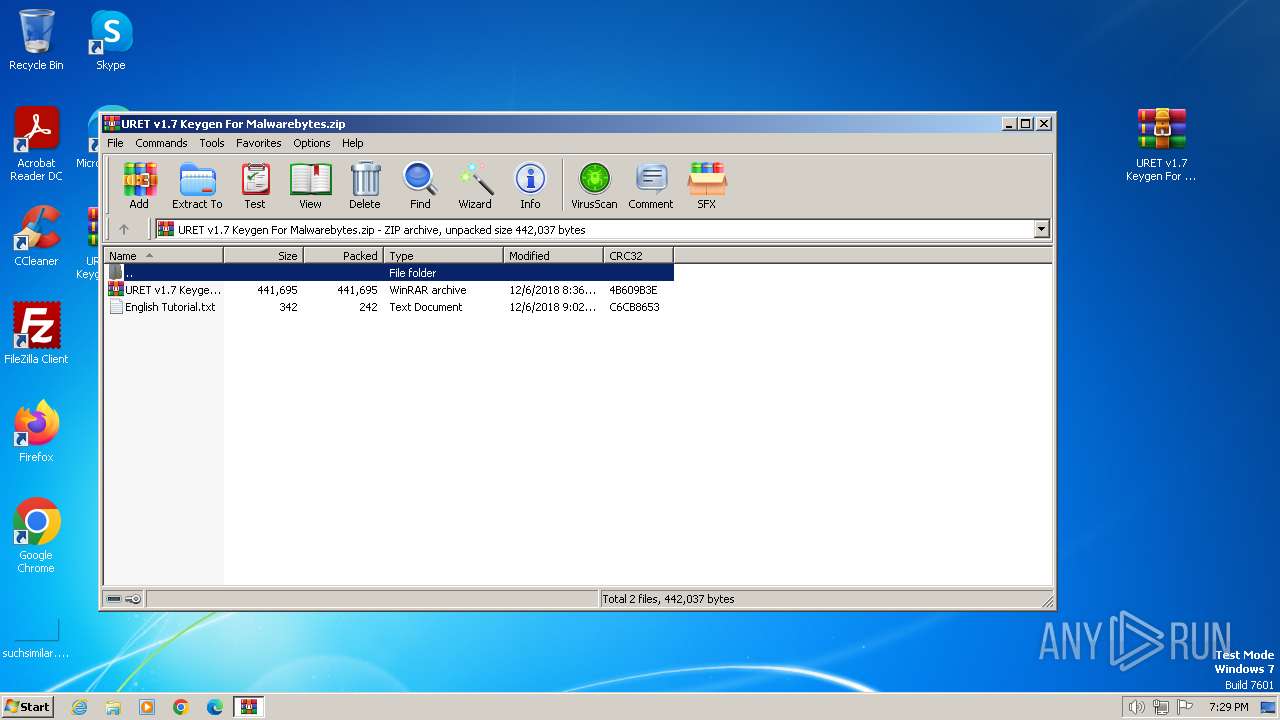Select URET v1.7 Keygen archive on desktop
The height and width of the screenshot is (720, 1280).
tap(1161, 144)
